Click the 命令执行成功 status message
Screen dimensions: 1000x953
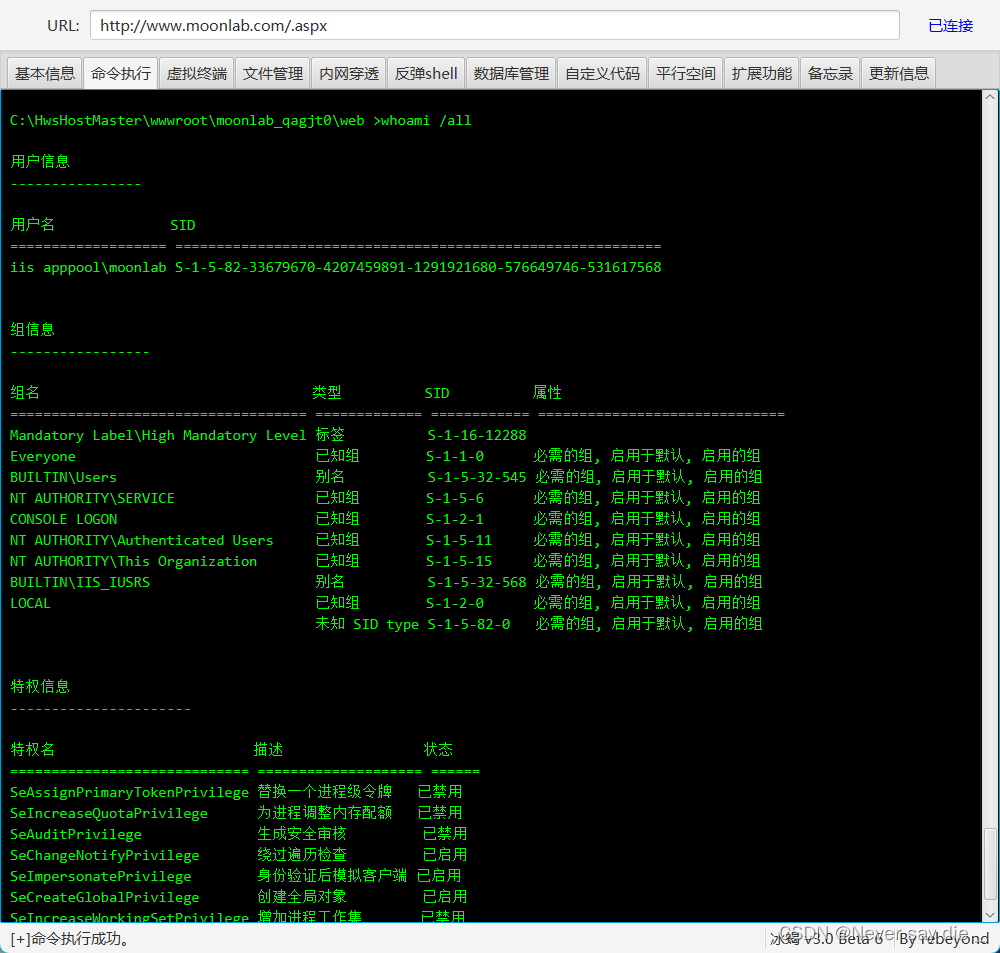69,938
